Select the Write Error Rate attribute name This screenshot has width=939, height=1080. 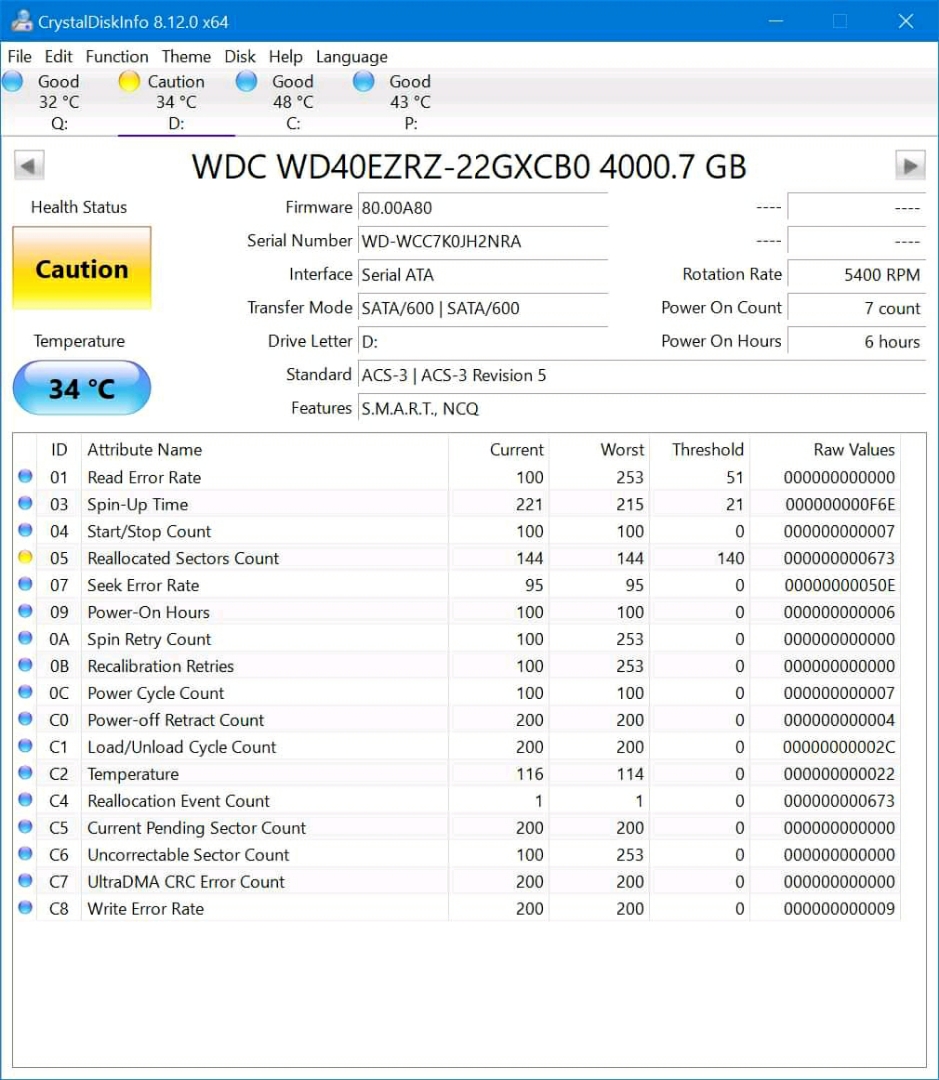[145, 908]
